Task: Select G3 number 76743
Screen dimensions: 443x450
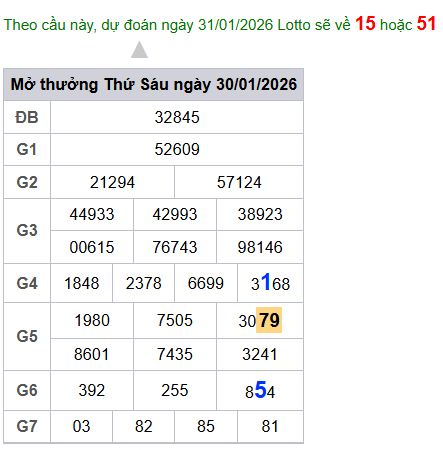Action: pyautogui.click(x=175, y=247)
